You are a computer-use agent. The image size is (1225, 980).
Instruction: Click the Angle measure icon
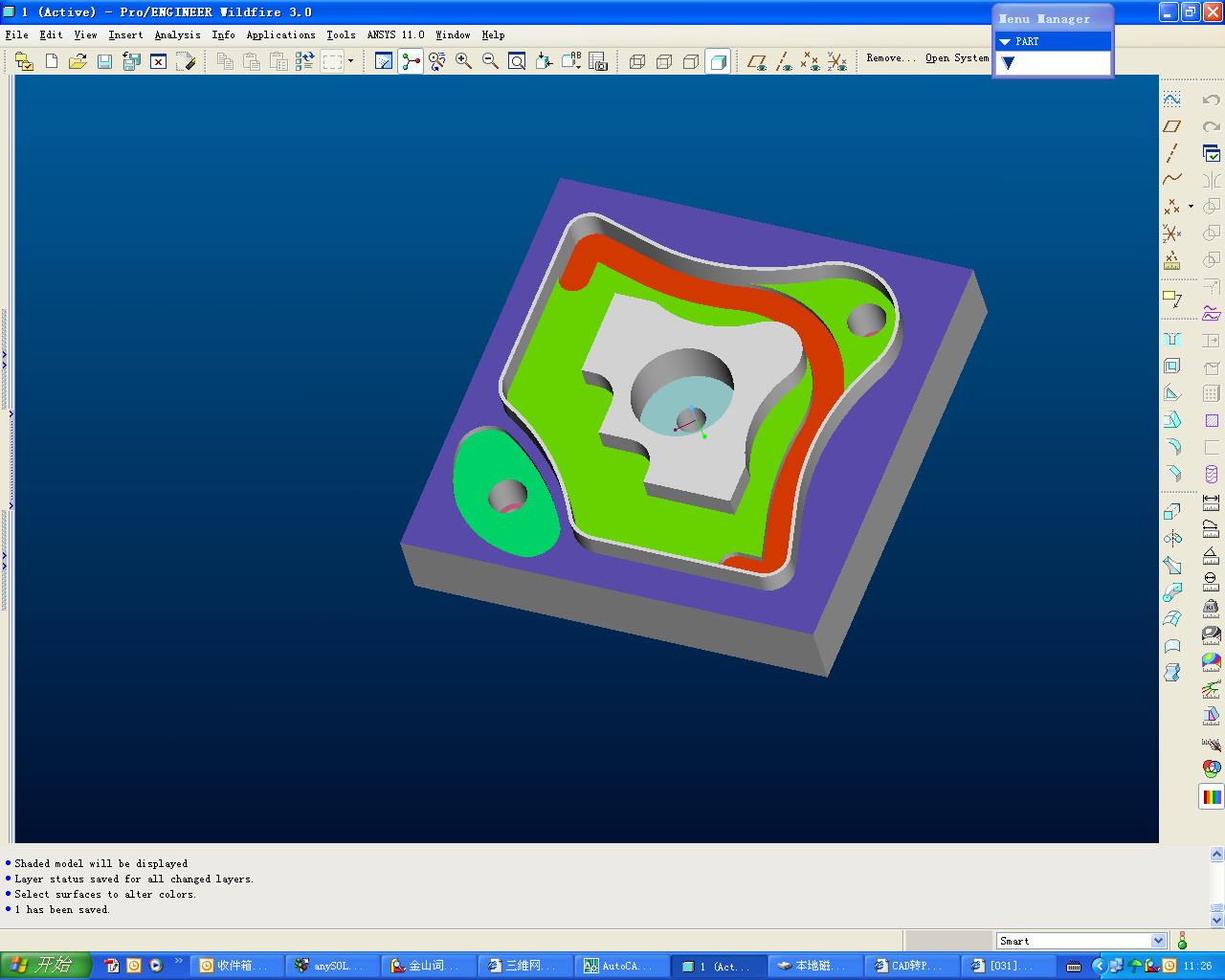coord(1212,555)
